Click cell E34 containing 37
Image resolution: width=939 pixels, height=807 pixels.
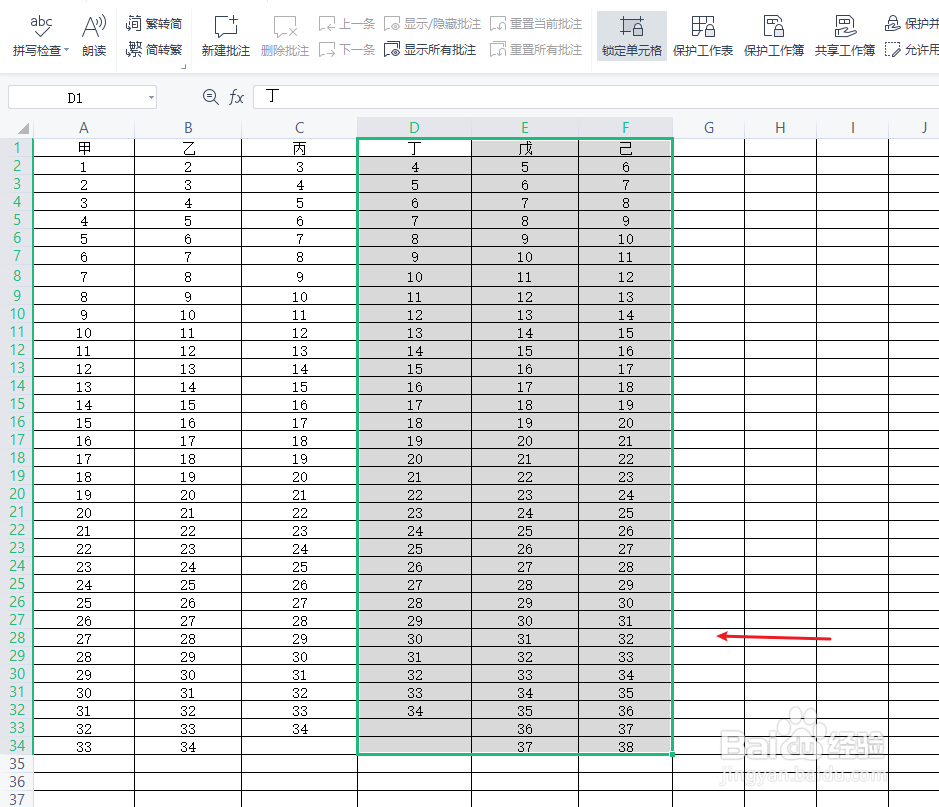tap(525, 747)
